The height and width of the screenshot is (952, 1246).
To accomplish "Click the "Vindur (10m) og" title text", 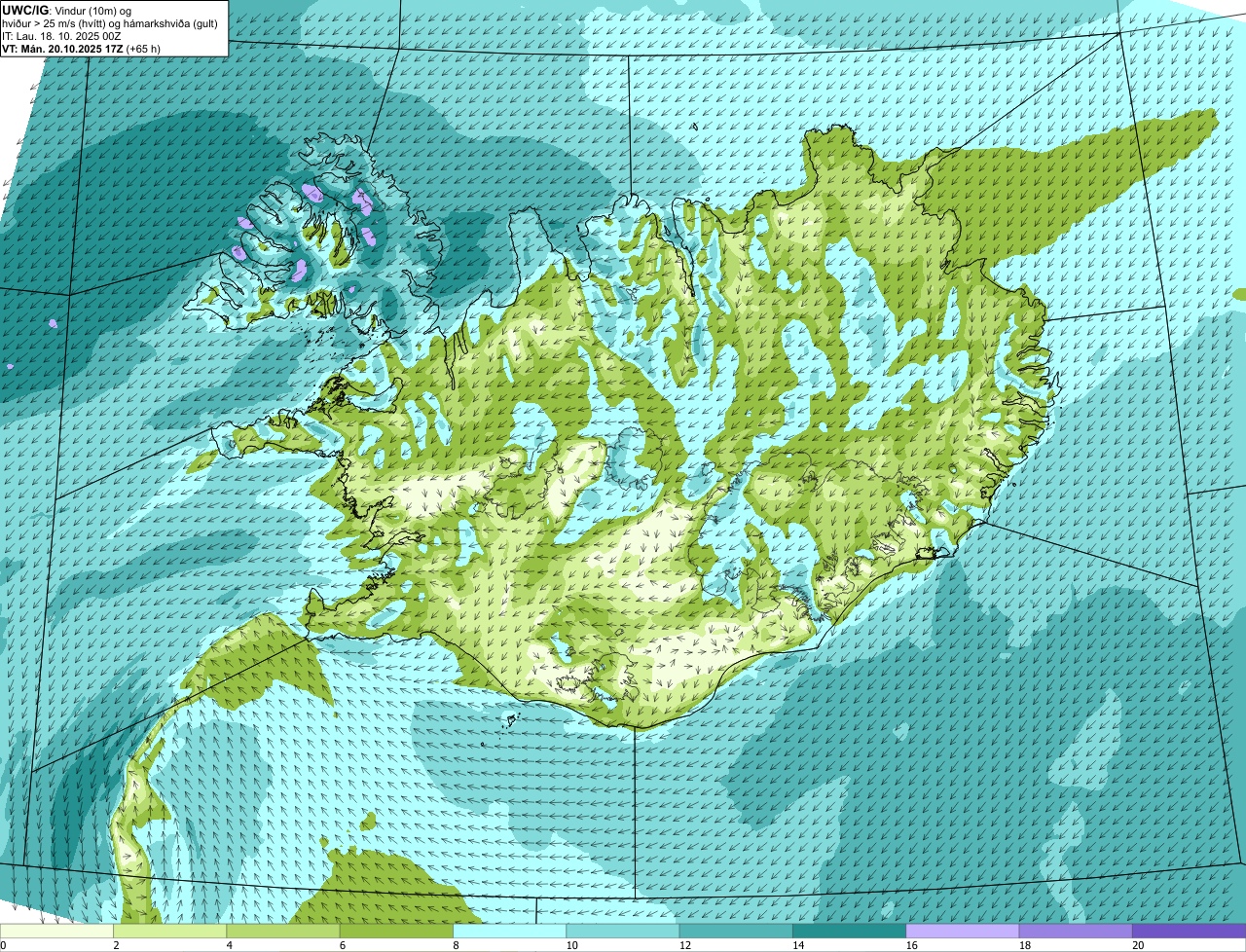I will 92,11.
